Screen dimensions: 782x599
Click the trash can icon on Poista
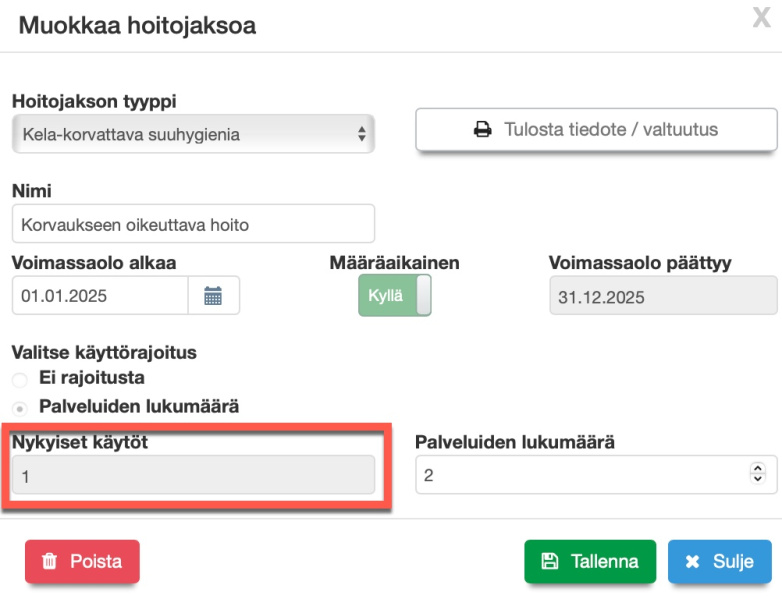(49, 562)
